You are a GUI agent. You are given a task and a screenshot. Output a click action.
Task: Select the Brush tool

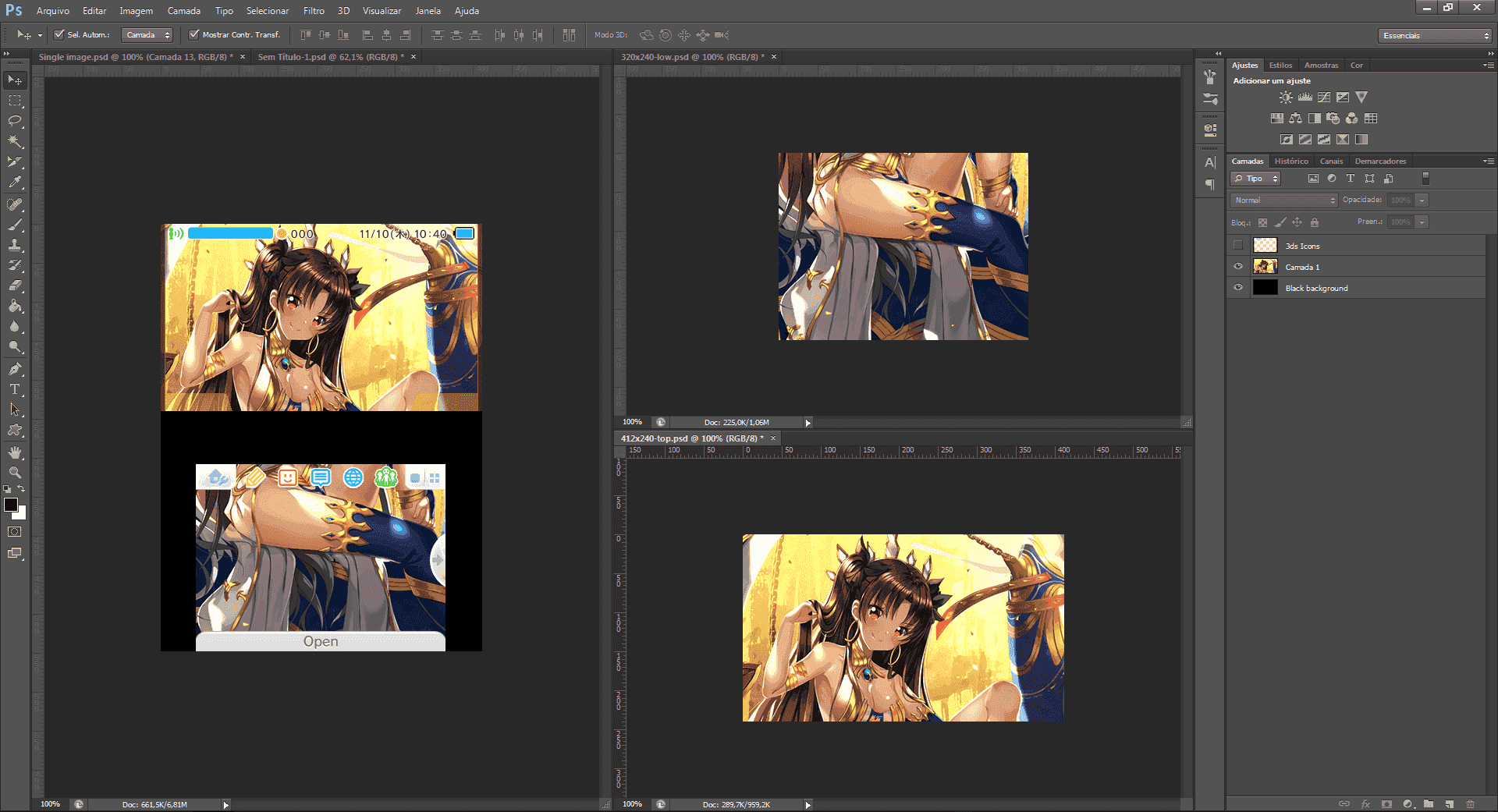(x=15, y=225)
